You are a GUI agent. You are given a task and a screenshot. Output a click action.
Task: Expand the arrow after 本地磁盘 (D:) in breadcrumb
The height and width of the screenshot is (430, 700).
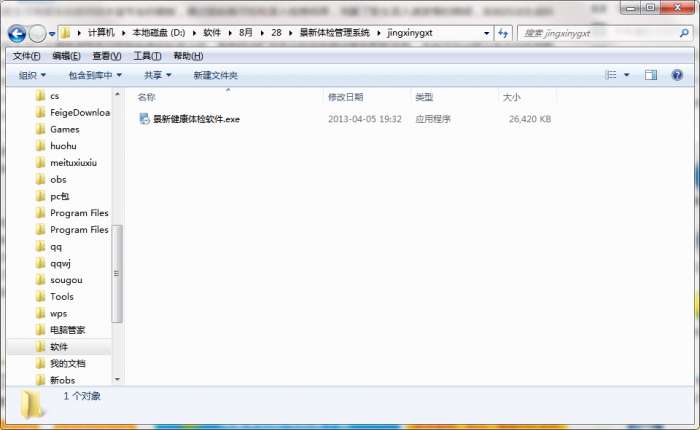tap(194, 33)
